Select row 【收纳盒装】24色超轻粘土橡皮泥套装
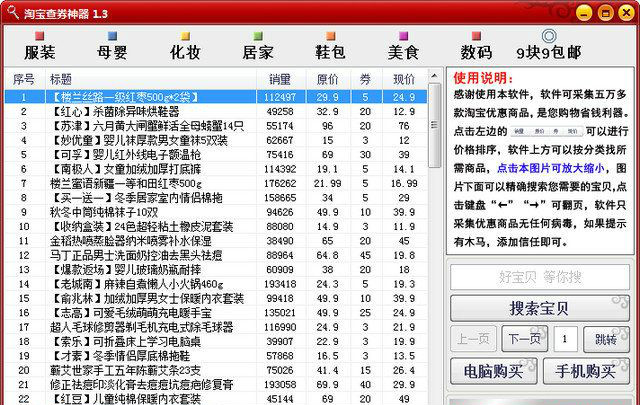The image size is (640, 405). click(216, 226)
